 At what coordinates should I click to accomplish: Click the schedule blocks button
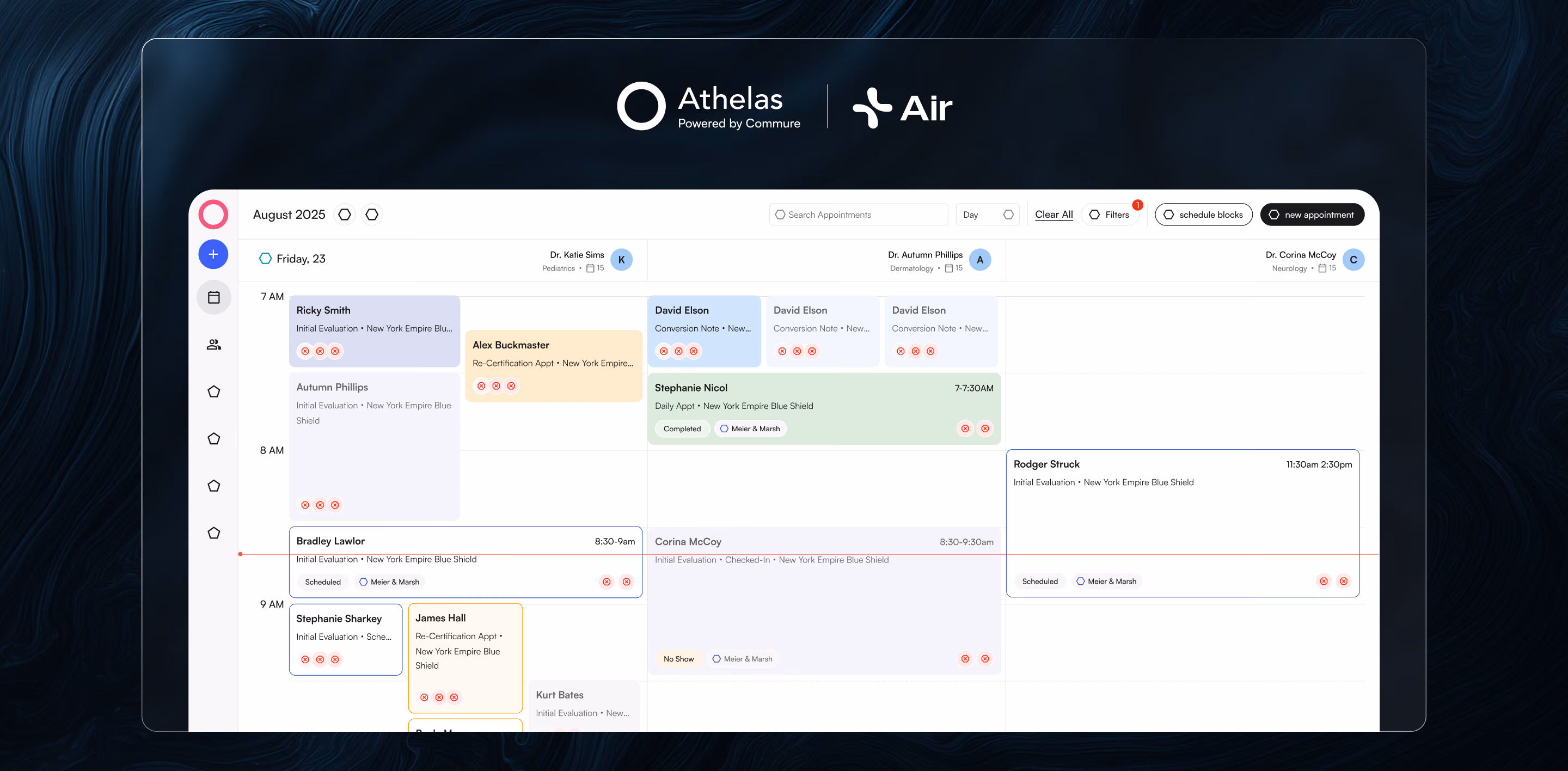1203,215
